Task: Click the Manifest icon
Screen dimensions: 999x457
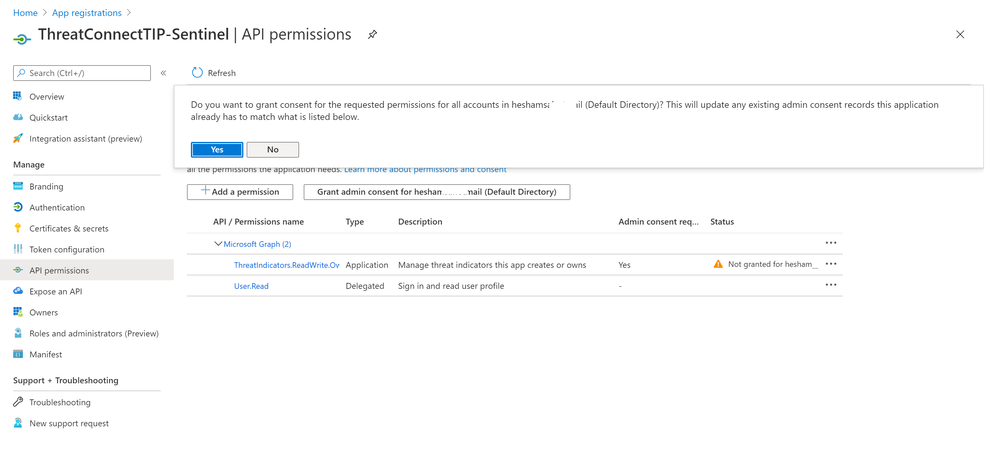Action: point(18,354)
